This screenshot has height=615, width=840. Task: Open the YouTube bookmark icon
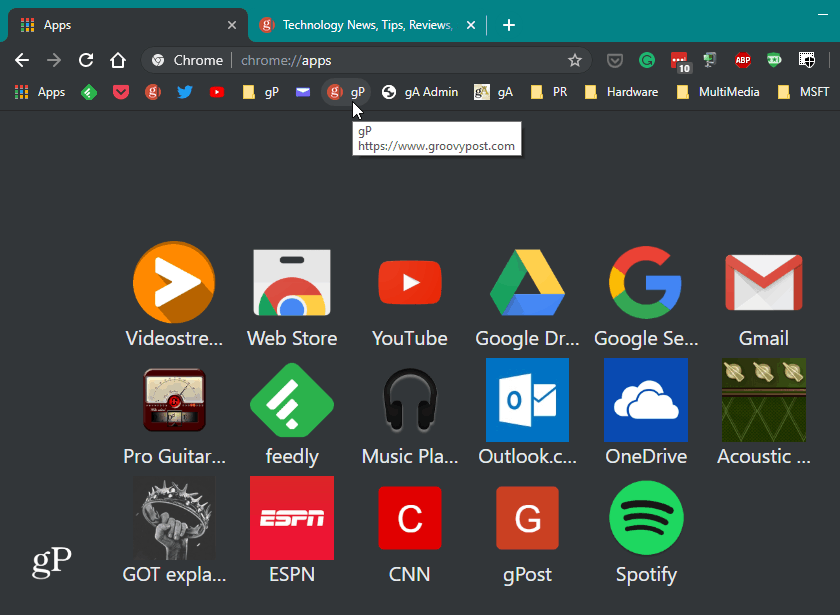pos(217,92)
